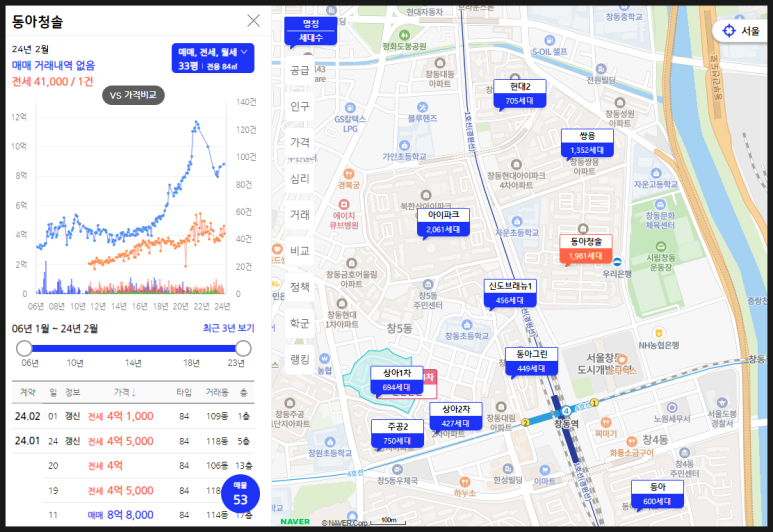Select the 현대2 705세대 map marker
Image resolution: width=773 pixels, height=532 pixels.
[x=520, y=94]
